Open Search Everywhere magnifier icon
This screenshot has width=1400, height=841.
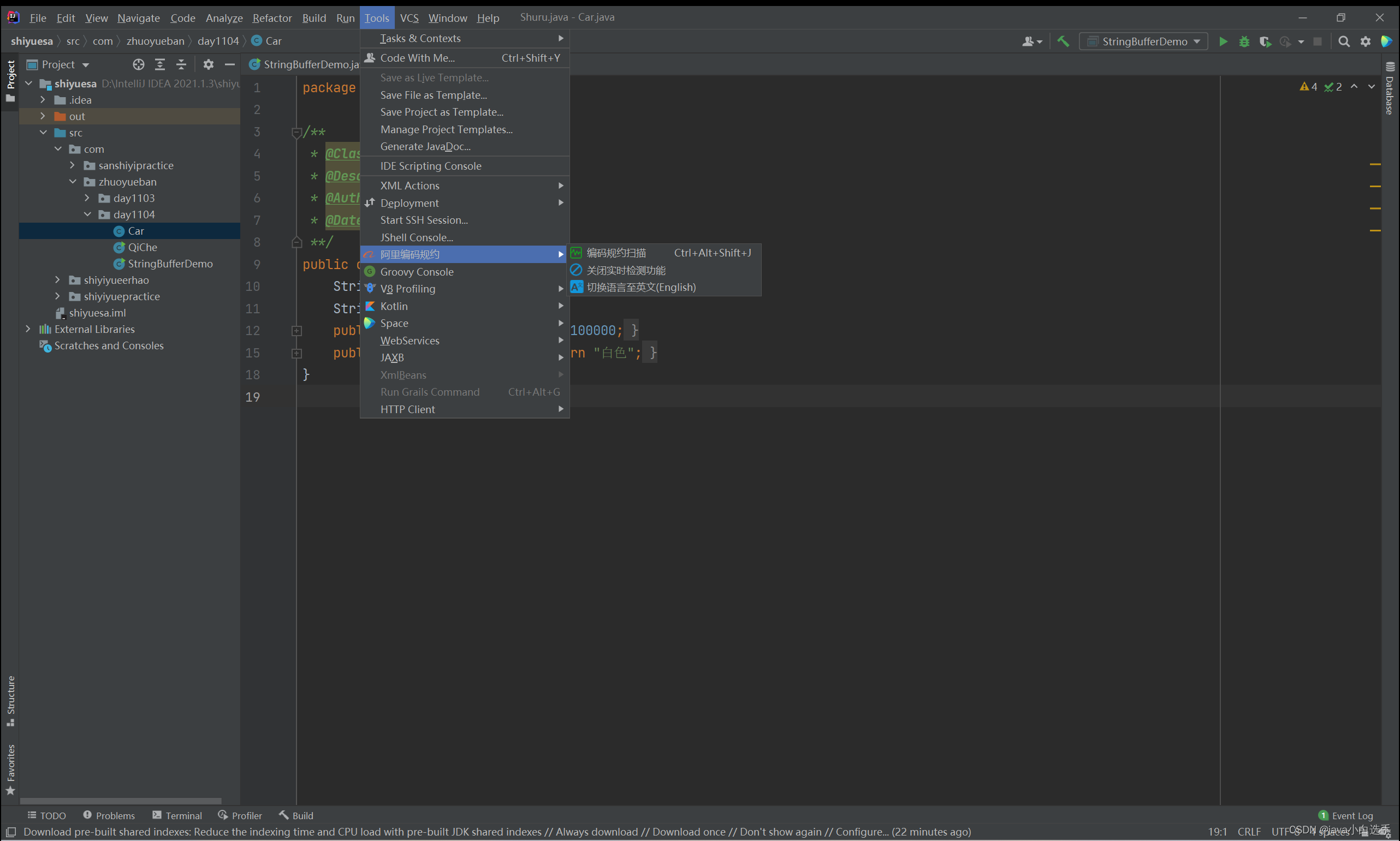pyautogui.click(x=1343, y=41)
